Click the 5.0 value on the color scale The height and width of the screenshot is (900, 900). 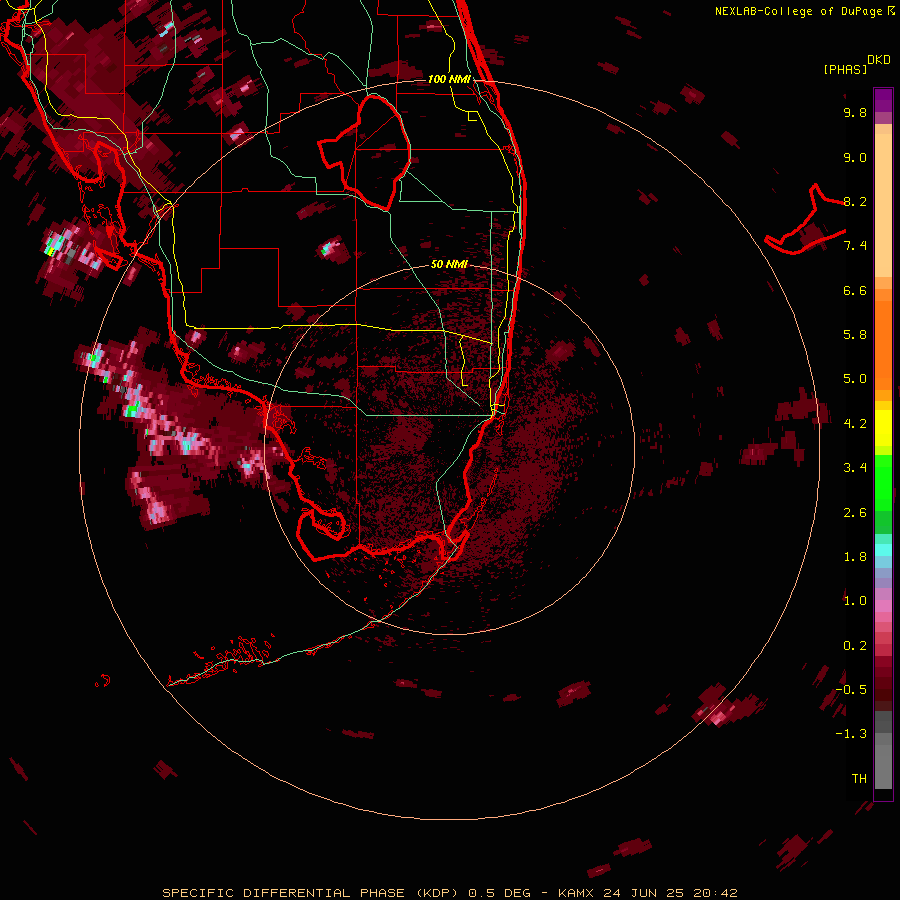pos(855,379)
